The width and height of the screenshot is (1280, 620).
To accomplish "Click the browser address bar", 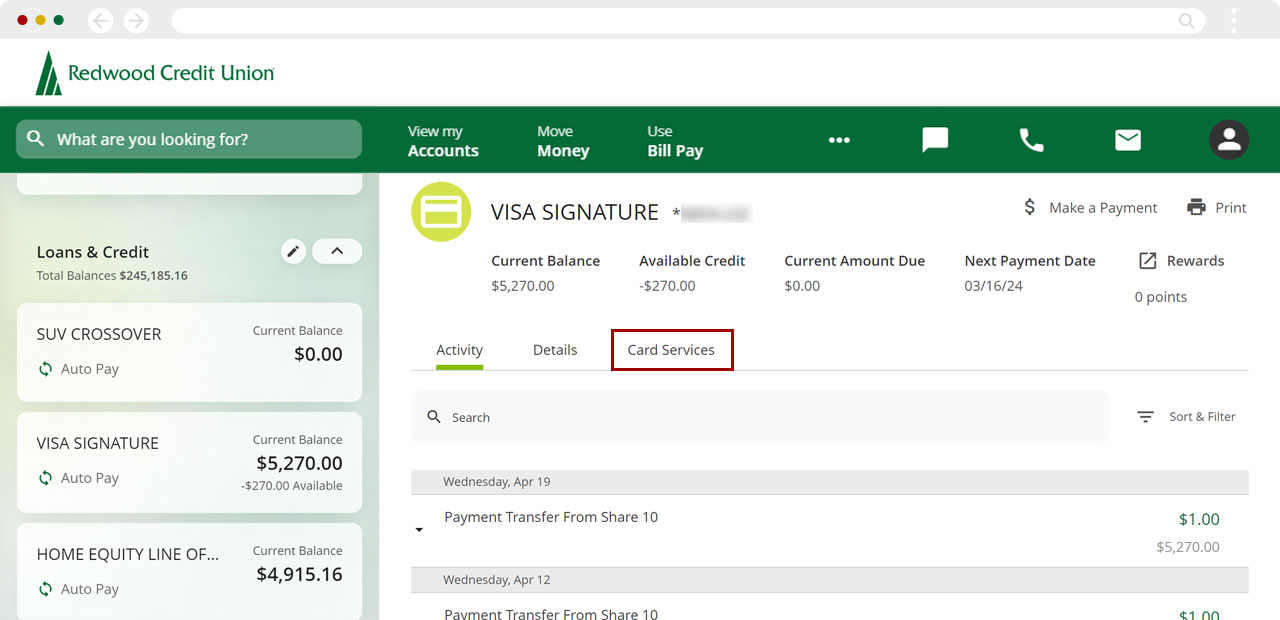I will [x=688, y=20].
